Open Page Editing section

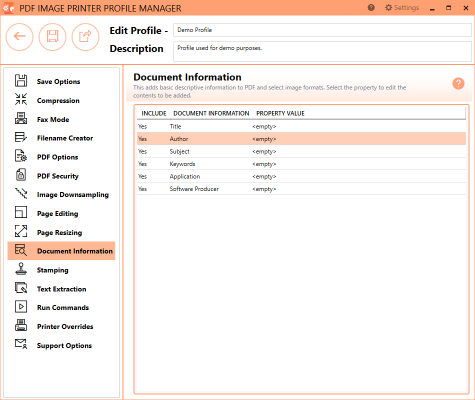coord(57,214)
